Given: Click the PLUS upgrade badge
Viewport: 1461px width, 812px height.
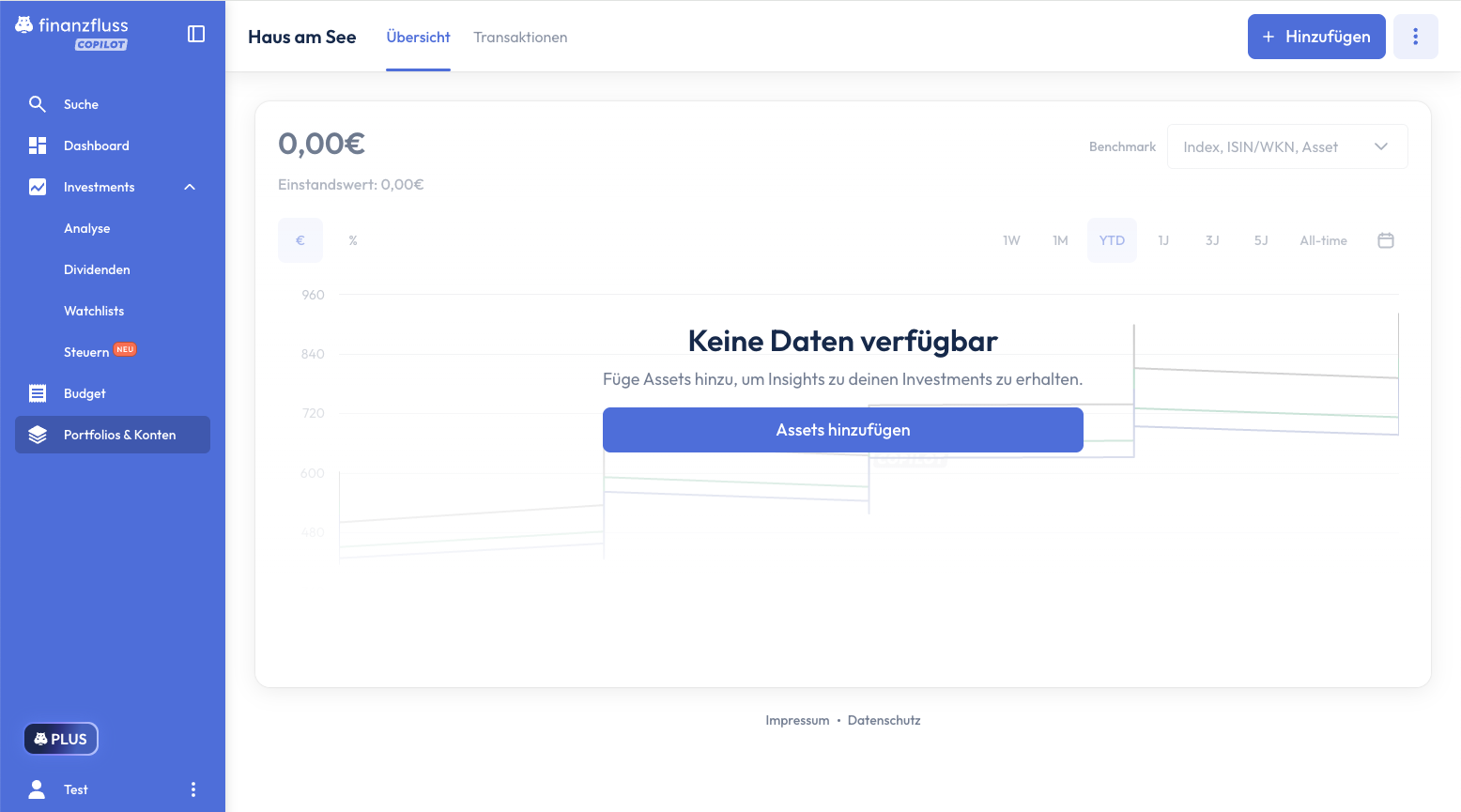Looking at the screenshot, I should pos(61,739).
